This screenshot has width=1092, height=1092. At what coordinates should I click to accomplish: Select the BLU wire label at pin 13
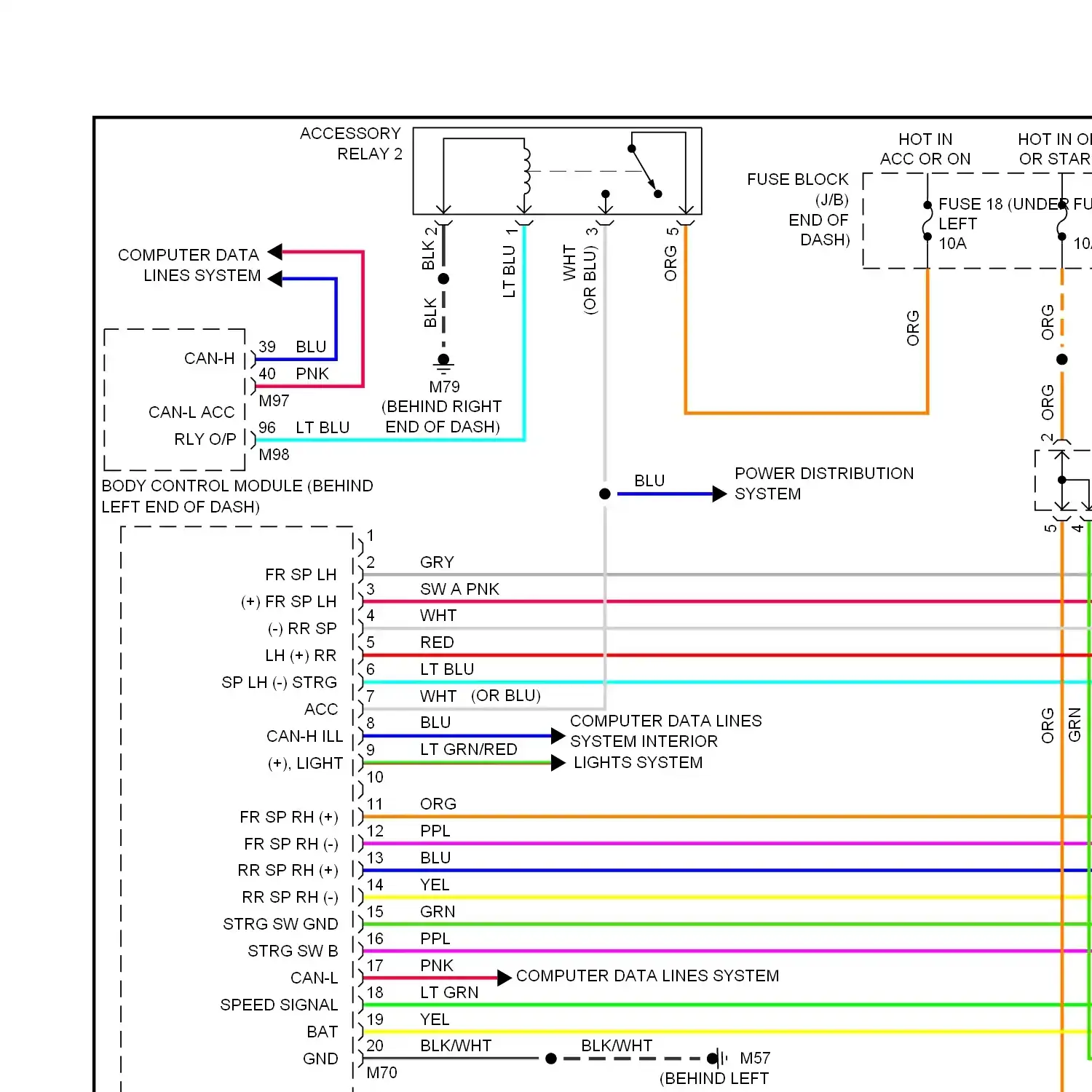coord(435,858)
